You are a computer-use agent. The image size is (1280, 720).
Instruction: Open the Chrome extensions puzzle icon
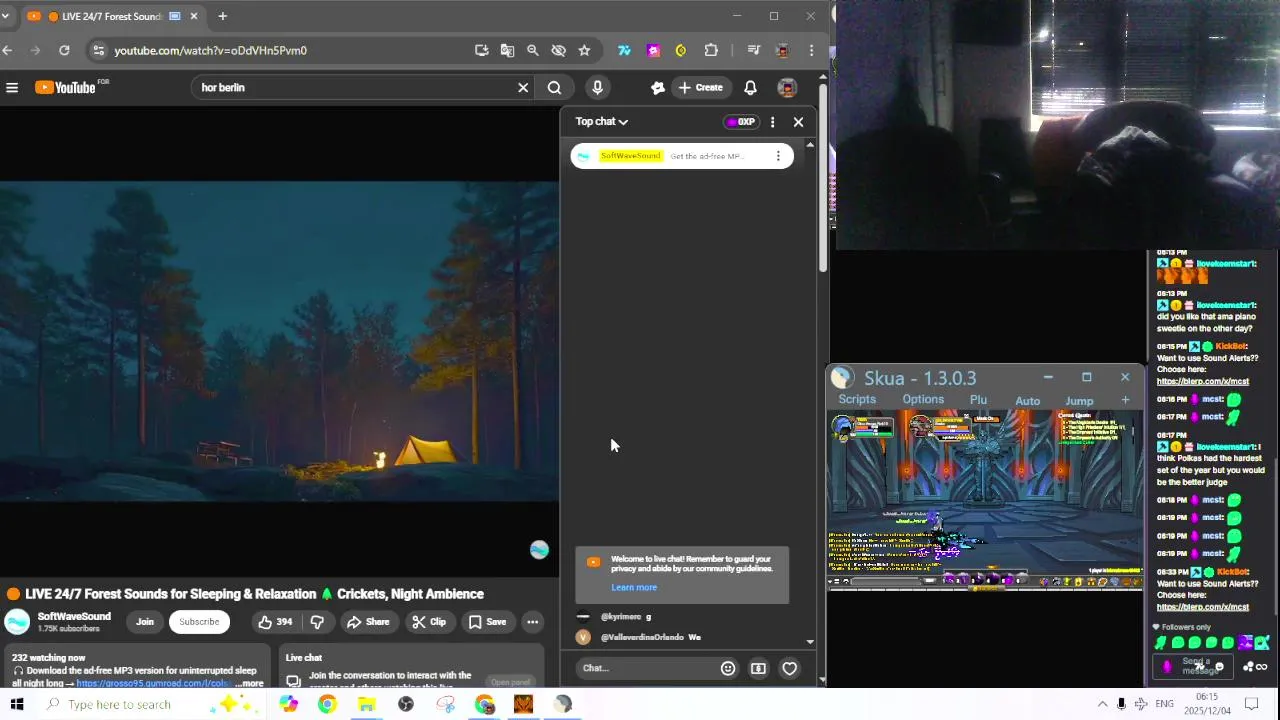point(711,50)
